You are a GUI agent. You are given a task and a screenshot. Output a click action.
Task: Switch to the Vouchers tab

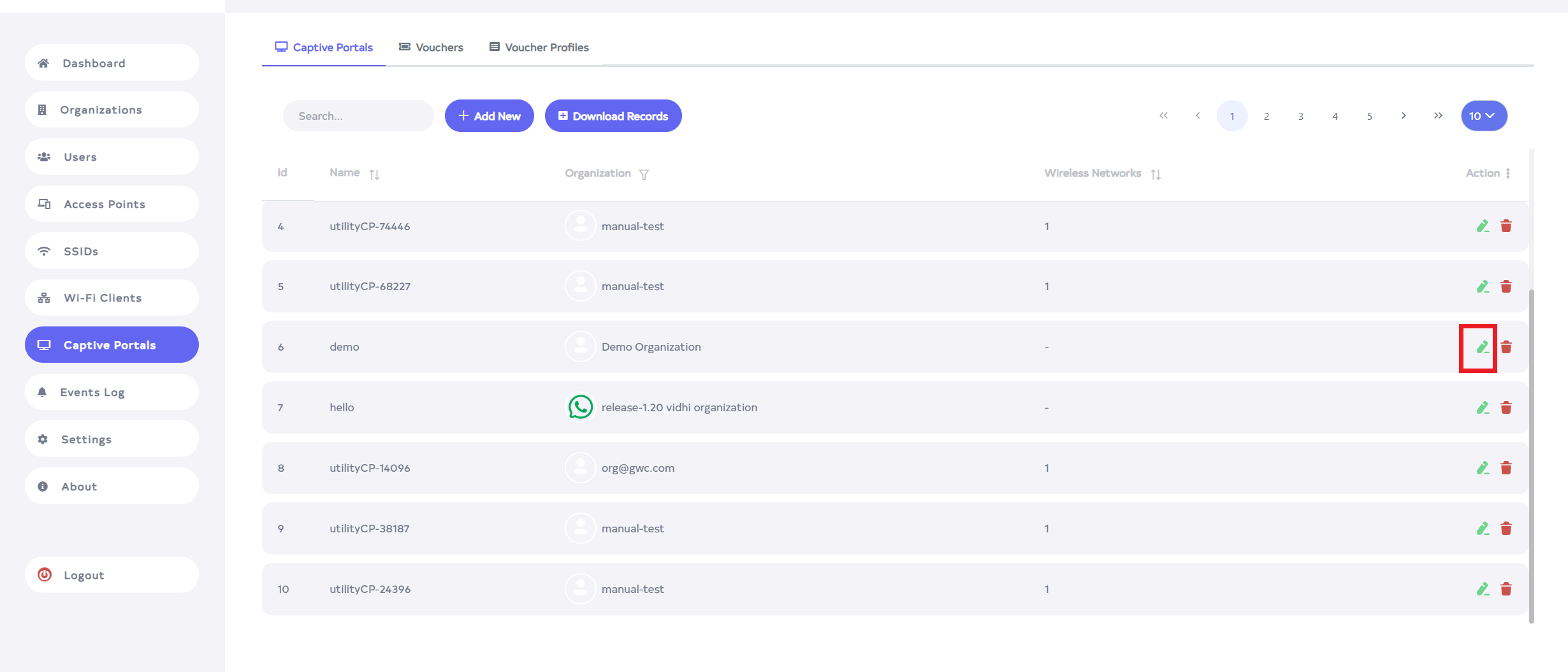tap(431, 47)
